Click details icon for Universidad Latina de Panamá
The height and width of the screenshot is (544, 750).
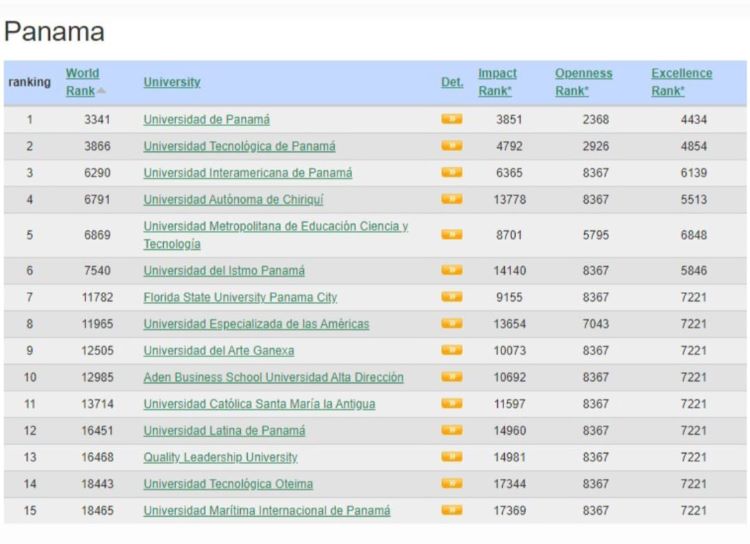click(x=452, y=431)
